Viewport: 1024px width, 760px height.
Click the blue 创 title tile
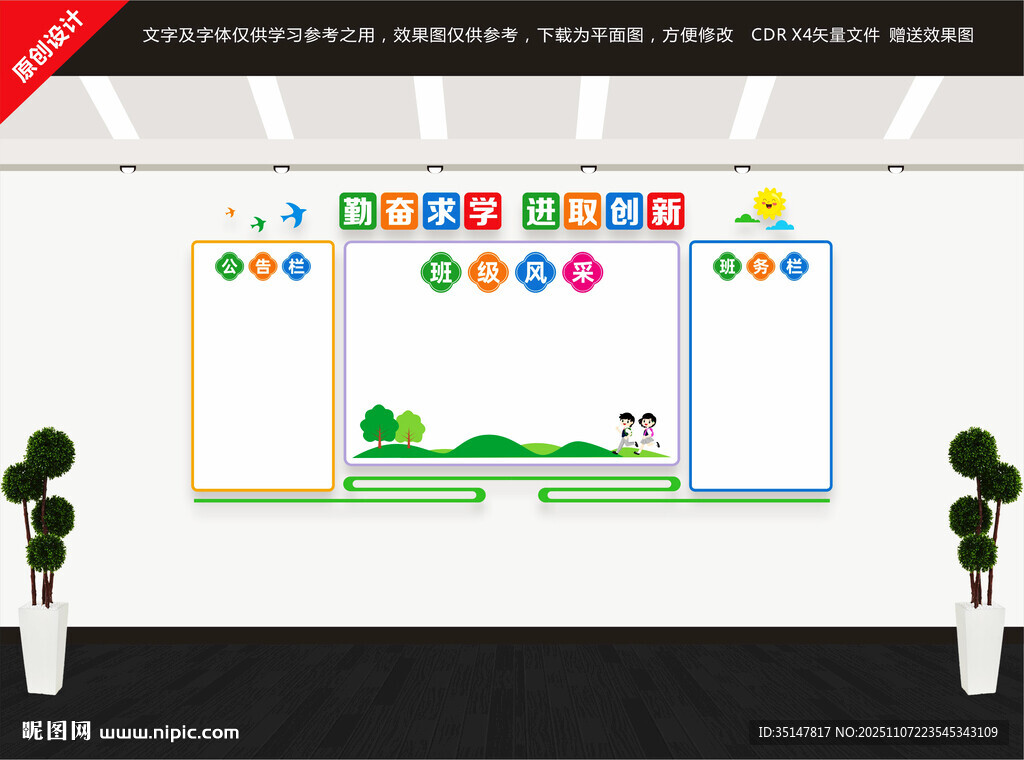[624, 211]
